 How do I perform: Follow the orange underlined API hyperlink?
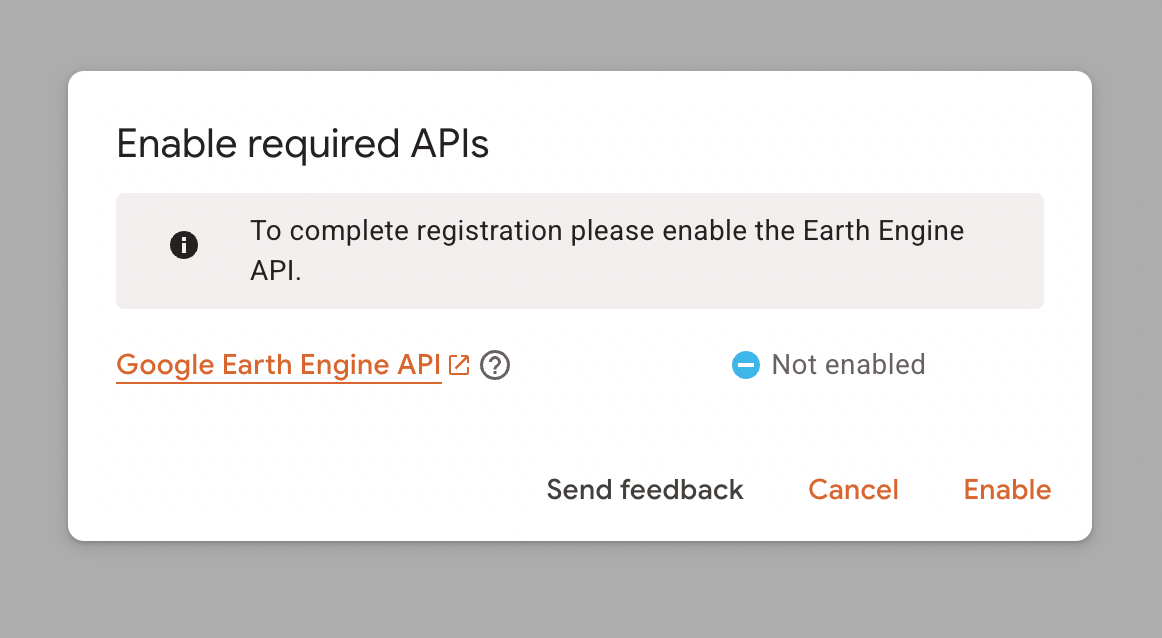pyautogui.click(x=278, y=365)
